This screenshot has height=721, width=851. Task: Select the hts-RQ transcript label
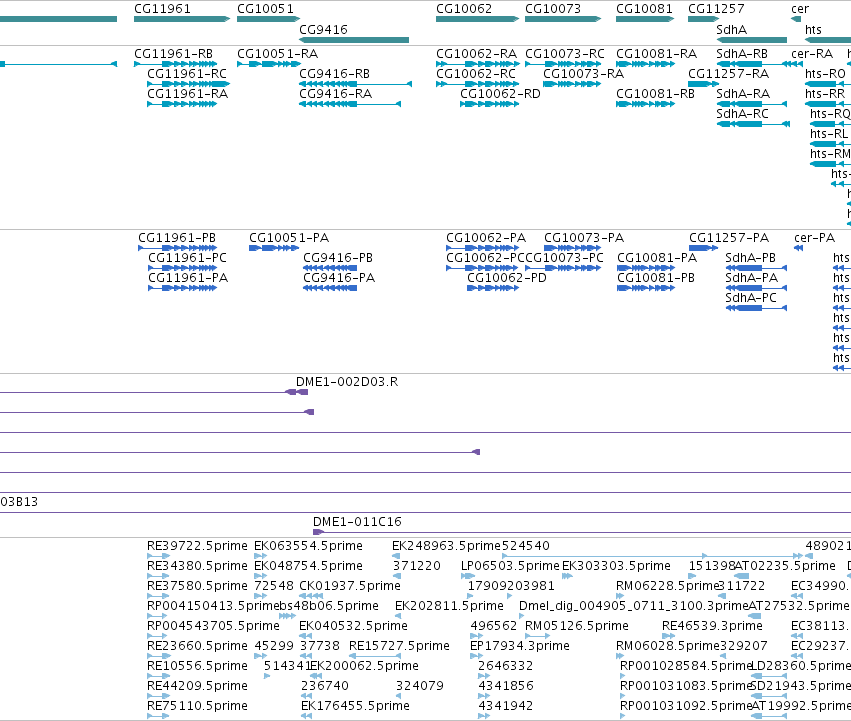coord(830,114)
